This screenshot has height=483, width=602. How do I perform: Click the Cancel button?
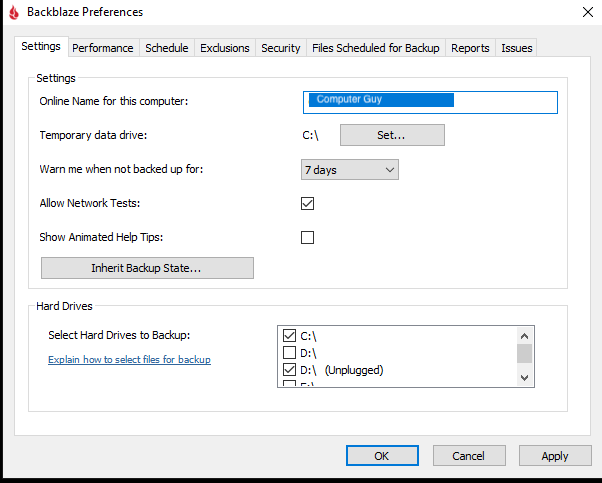469,456
